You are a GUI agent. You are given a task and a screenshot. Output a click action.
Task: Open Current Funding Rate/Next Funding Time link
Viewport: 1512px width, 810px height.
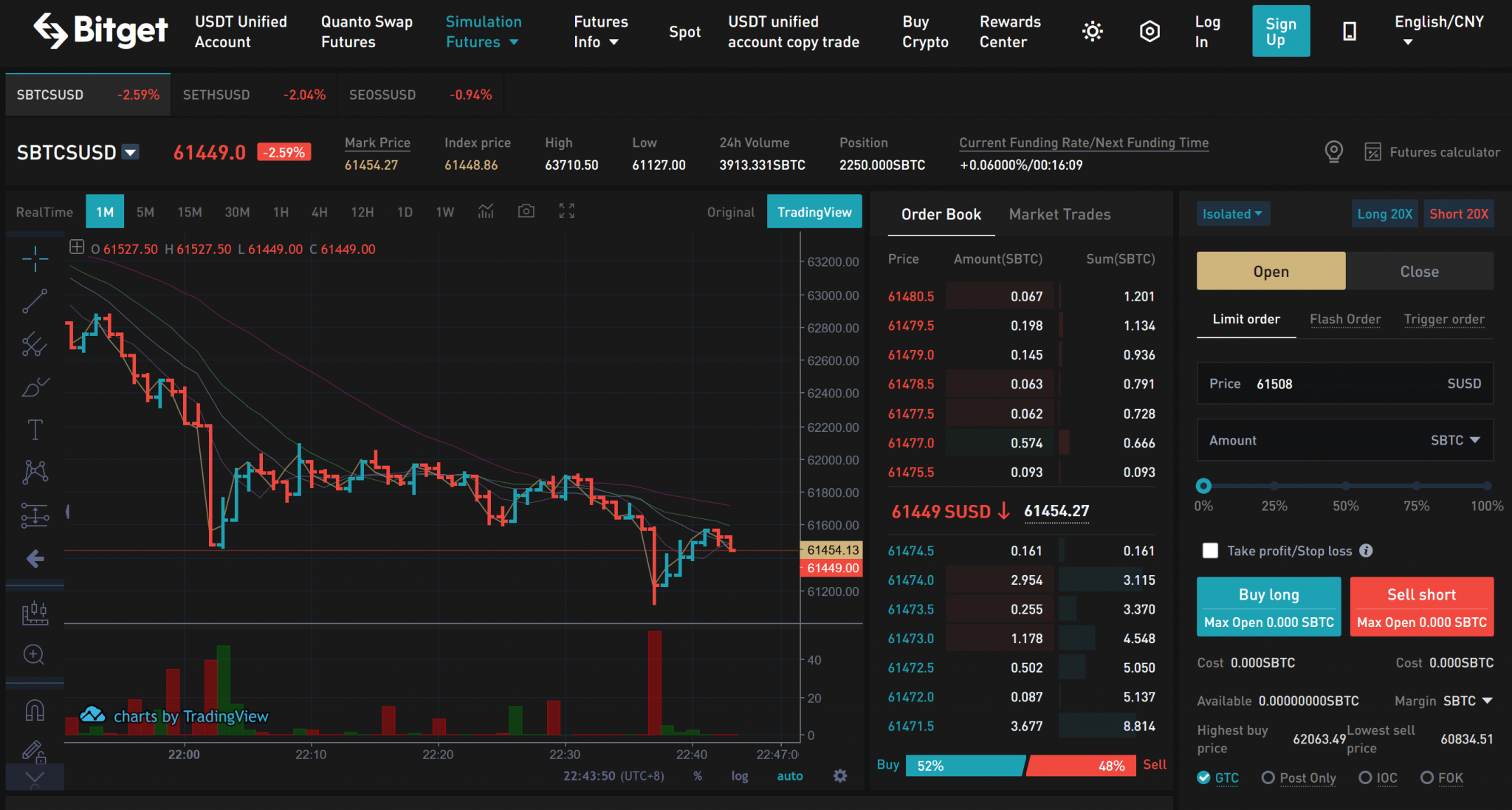click(x=1083, y=143)
